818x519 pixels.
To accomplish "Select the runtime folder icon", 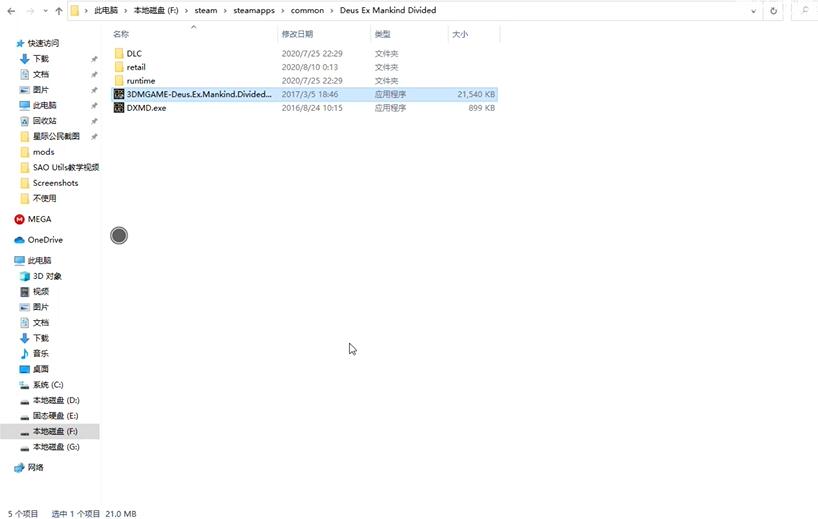I will coord(119,80).
